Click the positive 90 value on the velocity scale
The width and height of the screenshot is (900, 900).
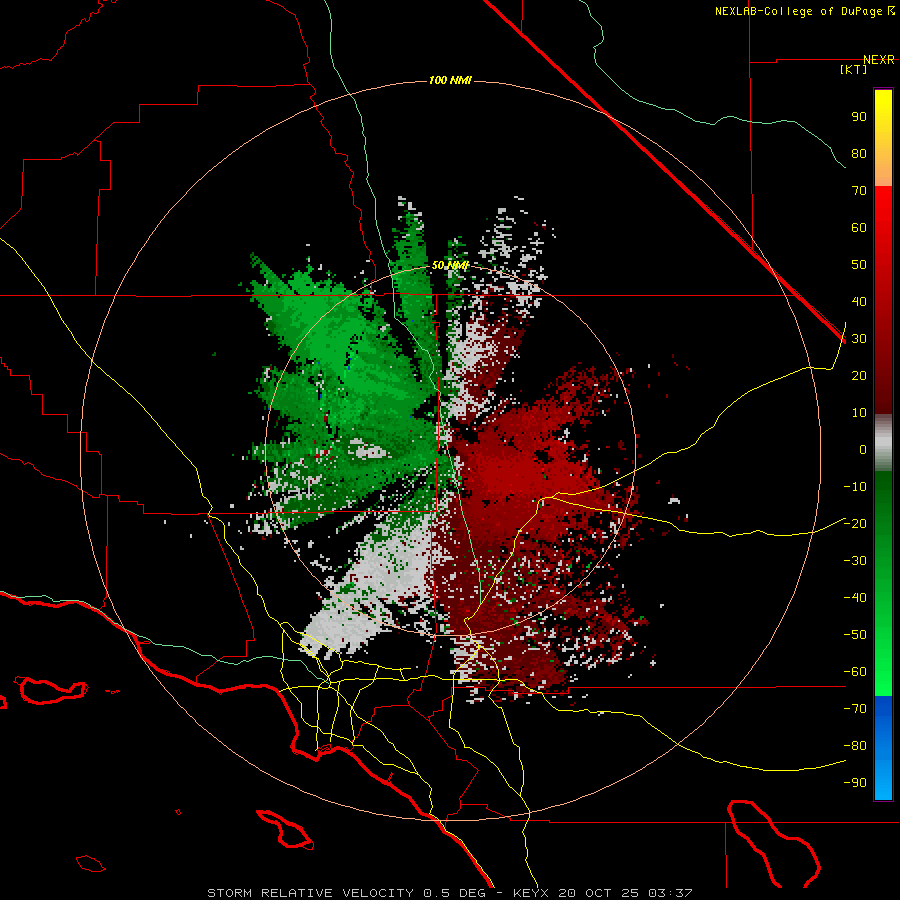[859, 117]
